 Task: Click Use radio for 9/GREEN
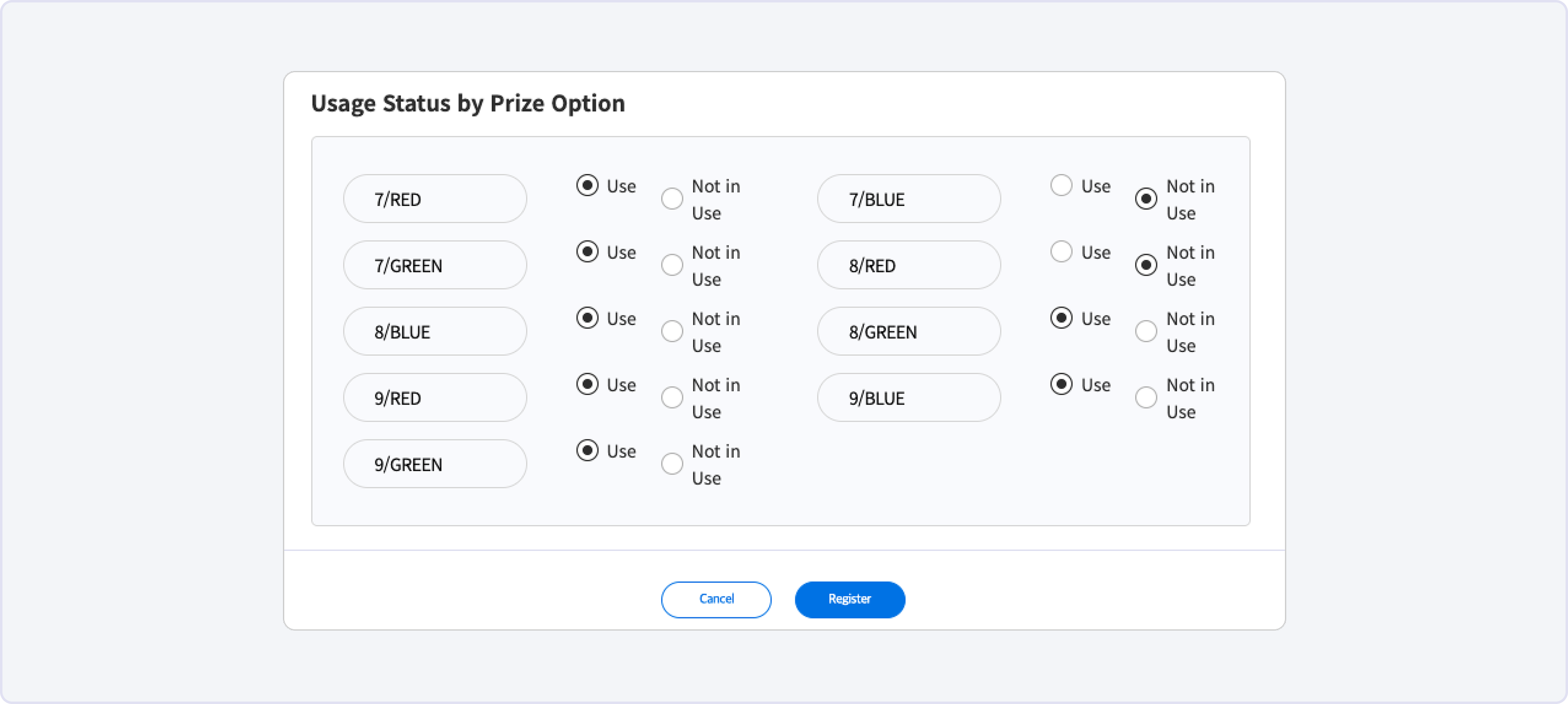pos(587,451)
